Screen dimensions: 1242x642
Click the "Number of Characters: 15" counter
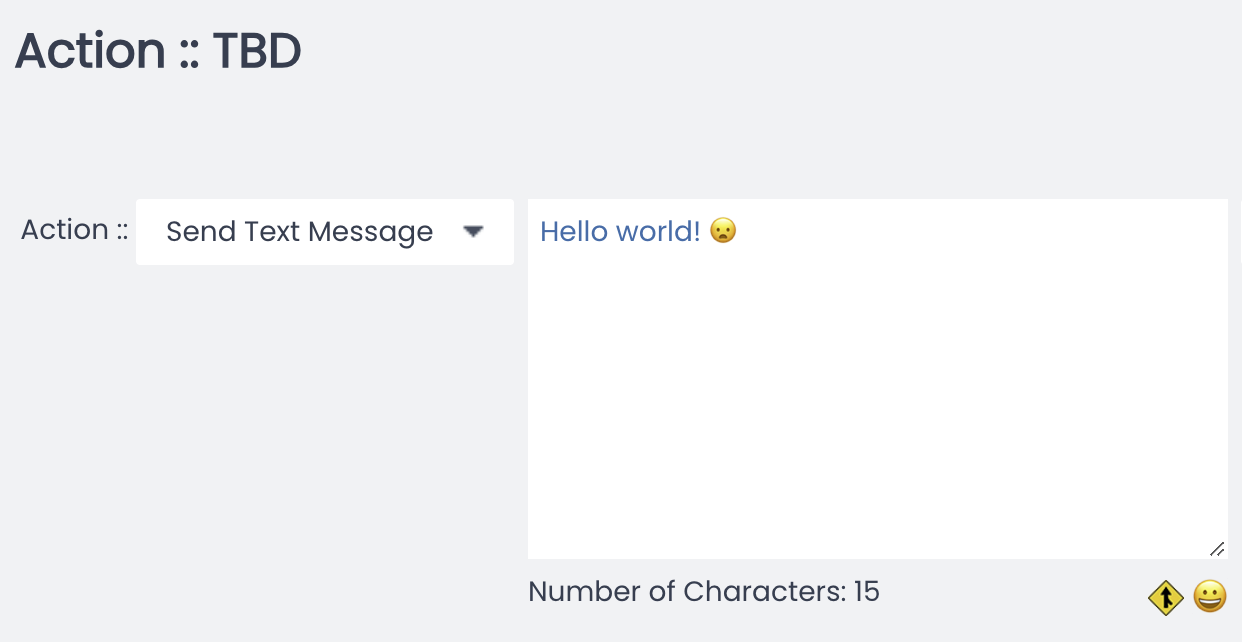704,591
